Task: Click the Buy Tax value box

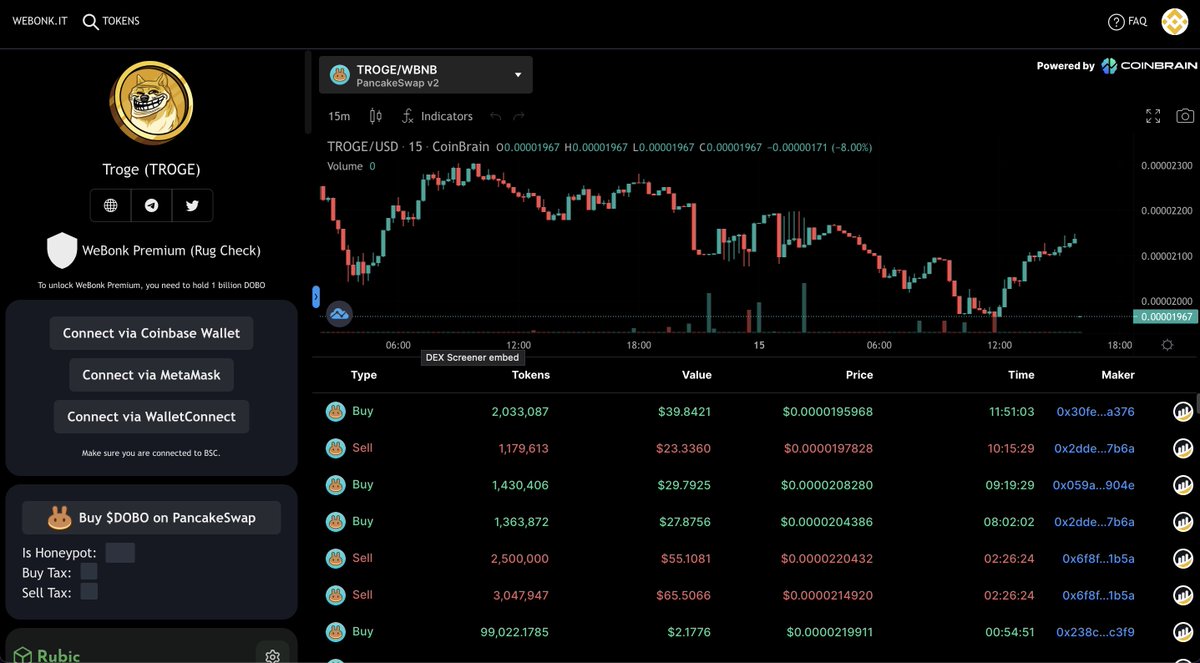Action: (x=89, y=572)
